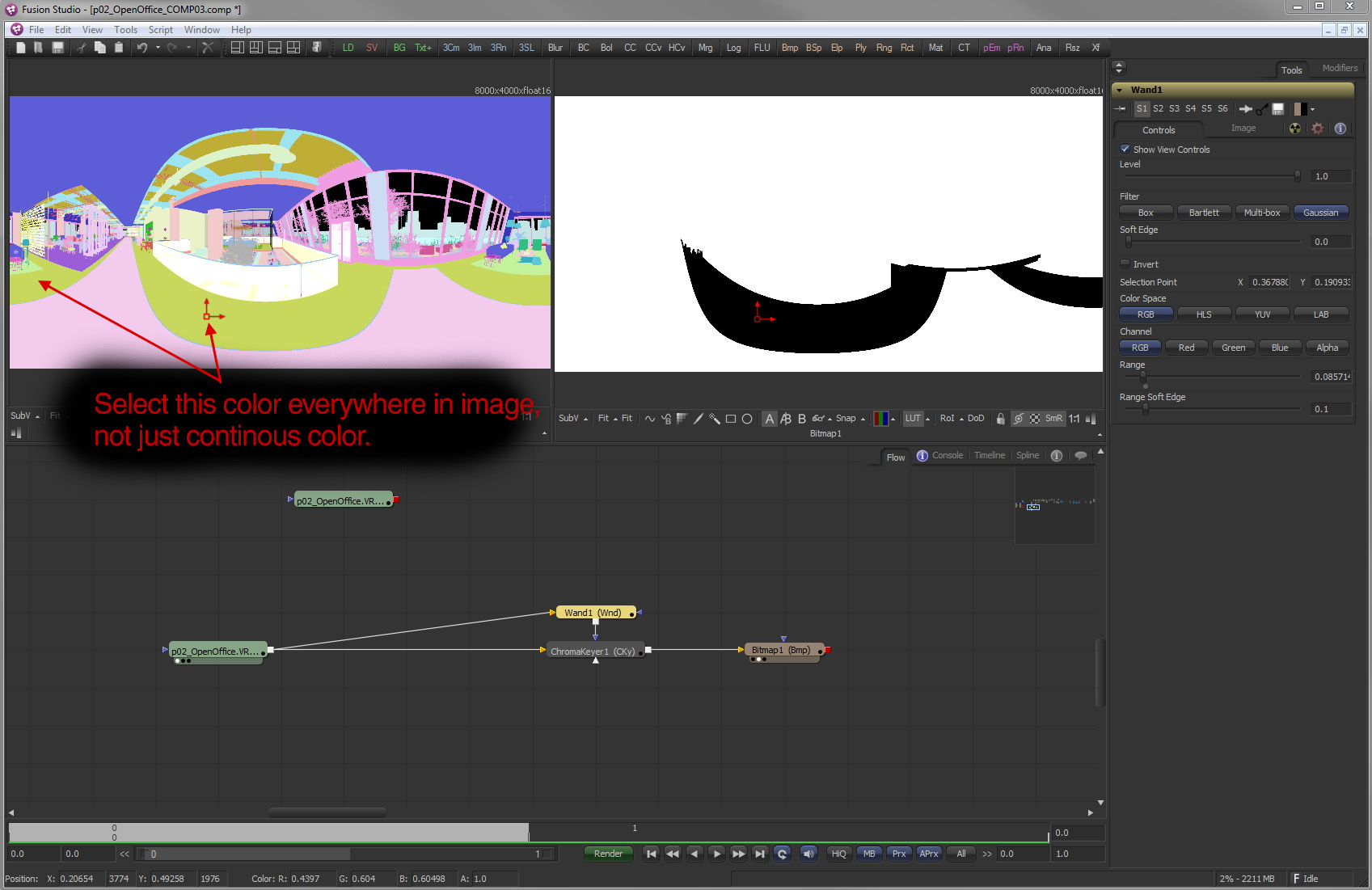This screenshot has height=890, width=1372.
Task: Open left viewer SubV dropdown
Action: point(37,416)
